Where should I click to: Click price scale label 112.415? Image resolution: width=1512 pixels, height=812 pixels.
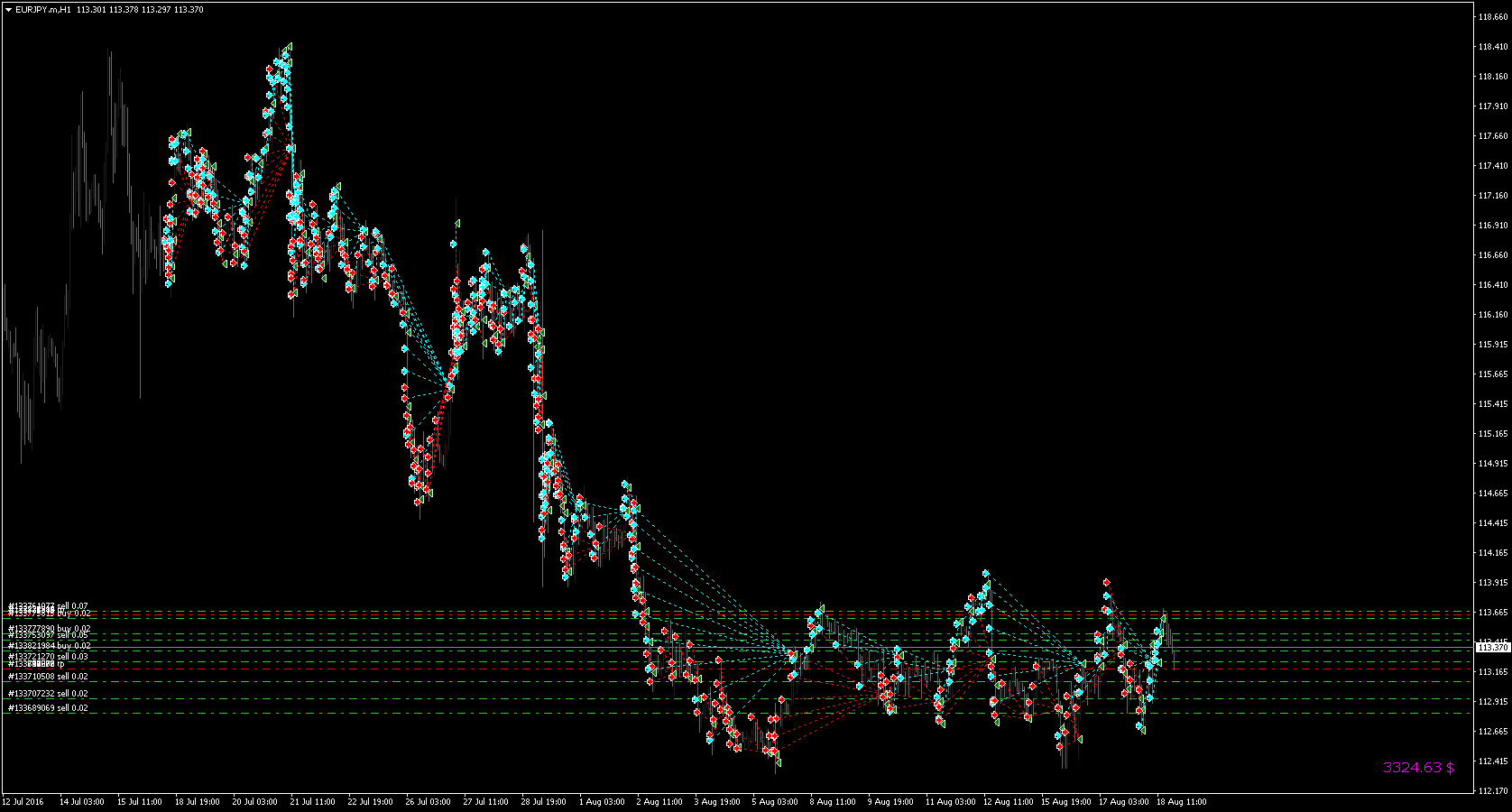(1494, 761)
